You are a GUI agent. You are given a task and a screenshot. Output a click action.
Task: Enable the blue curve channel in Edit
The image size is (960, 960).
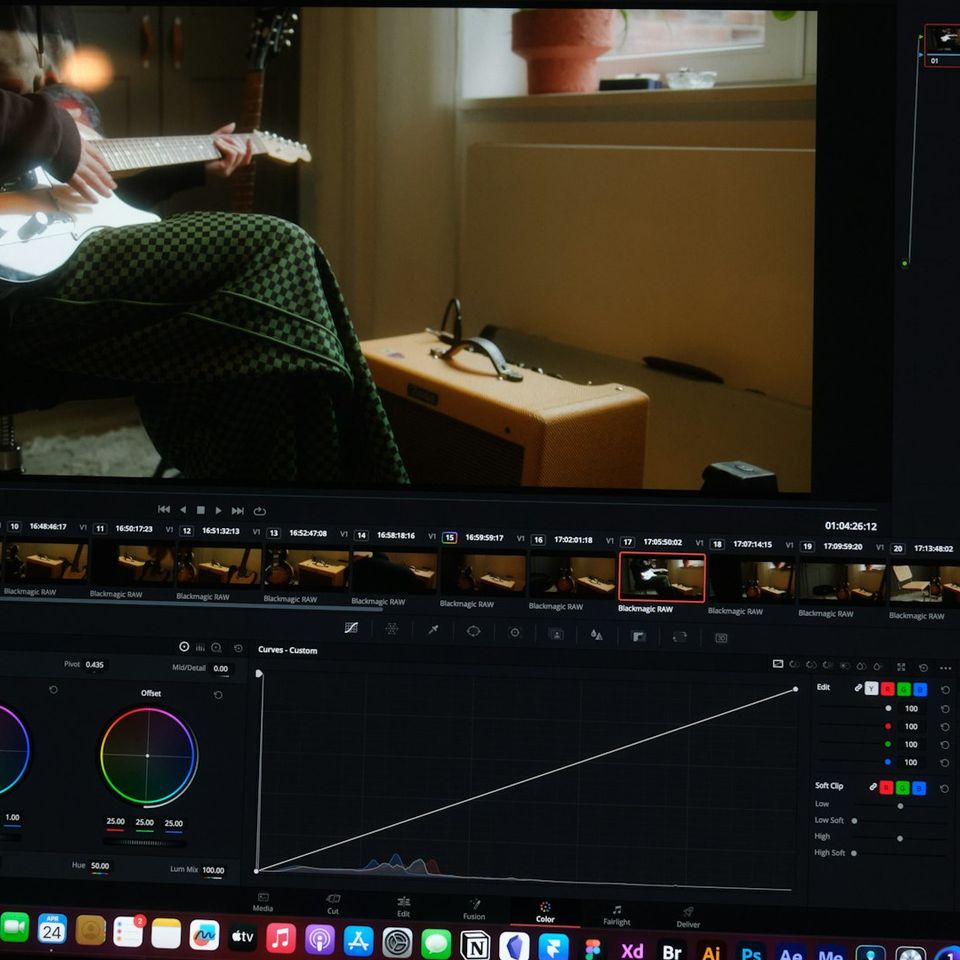[920, 690]
